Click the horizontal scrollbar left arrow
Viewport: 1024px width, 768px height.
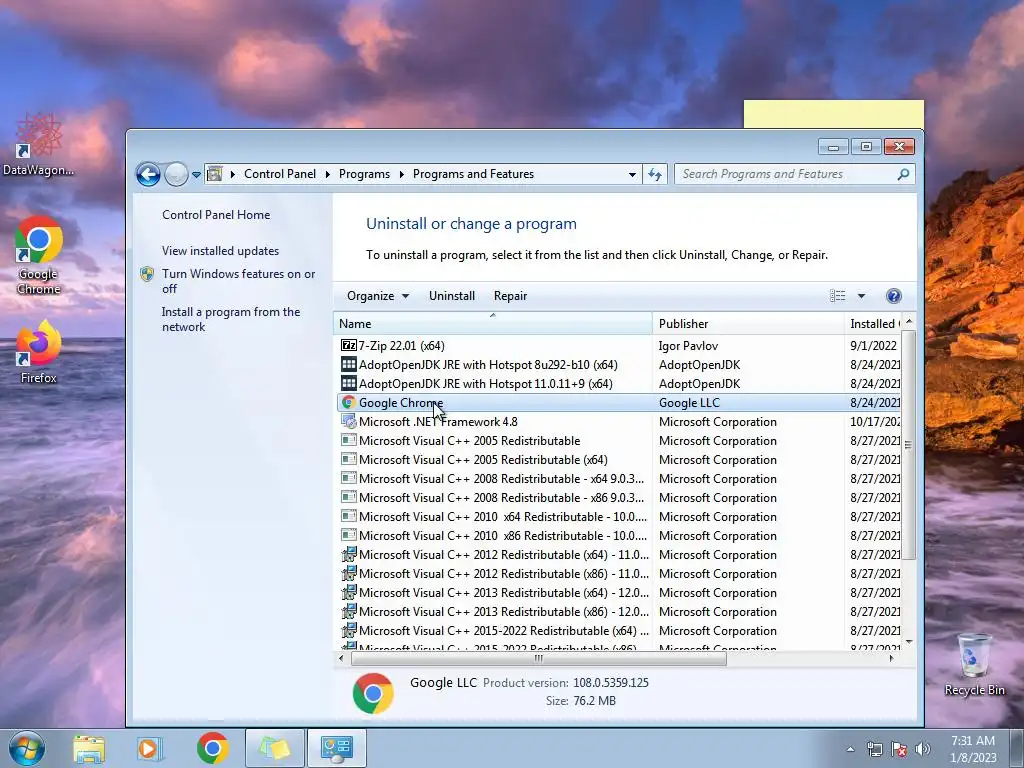[341, 658]
